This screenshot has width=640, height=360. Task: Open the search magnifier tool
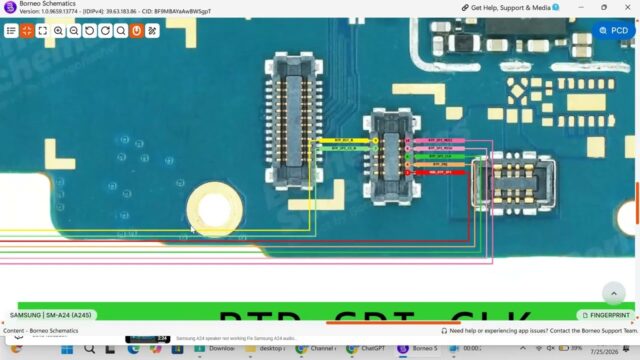tap(121, 31)
